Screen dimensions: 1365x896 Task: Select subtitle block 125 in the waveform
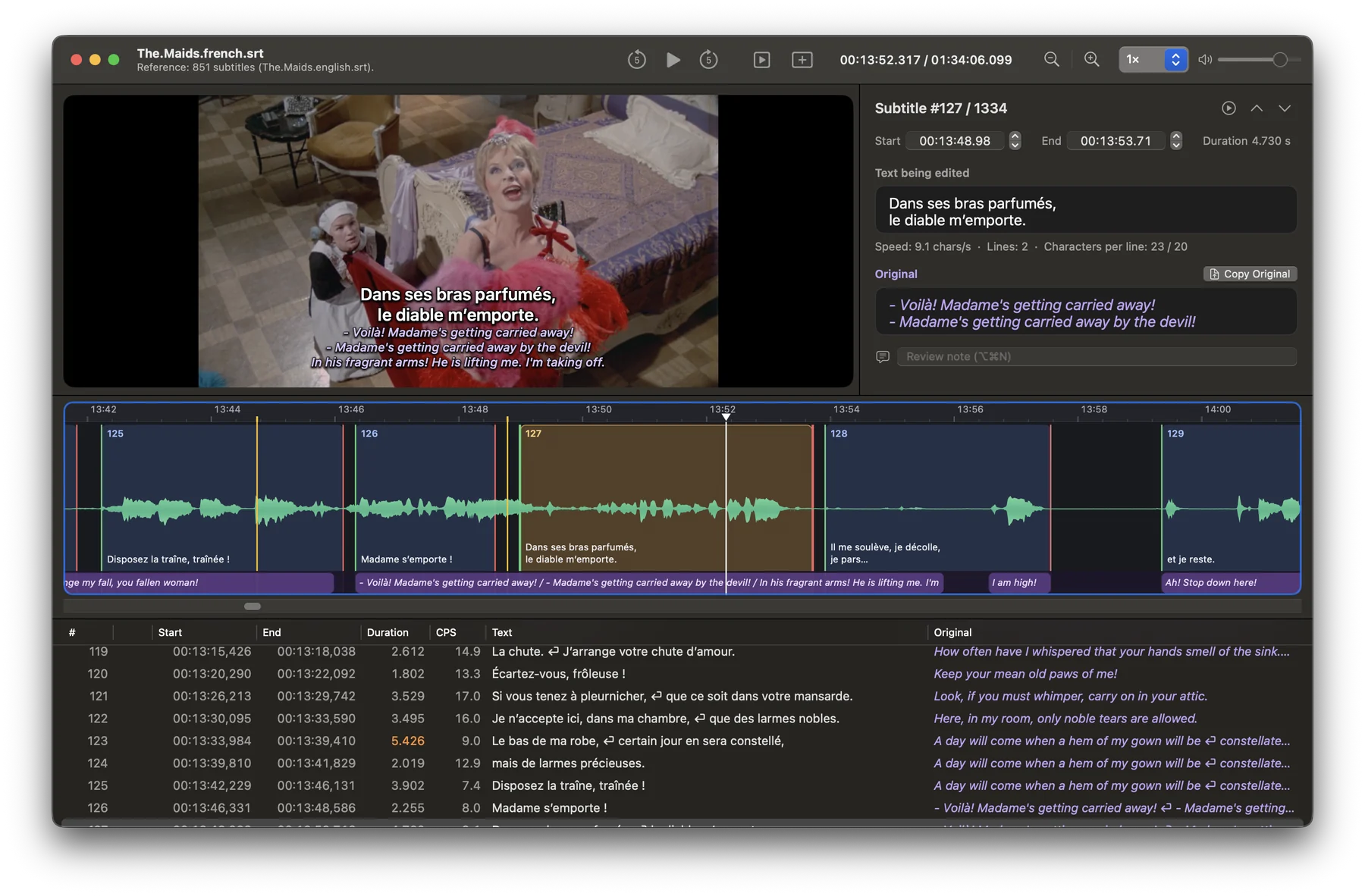(x=222, y=497)
